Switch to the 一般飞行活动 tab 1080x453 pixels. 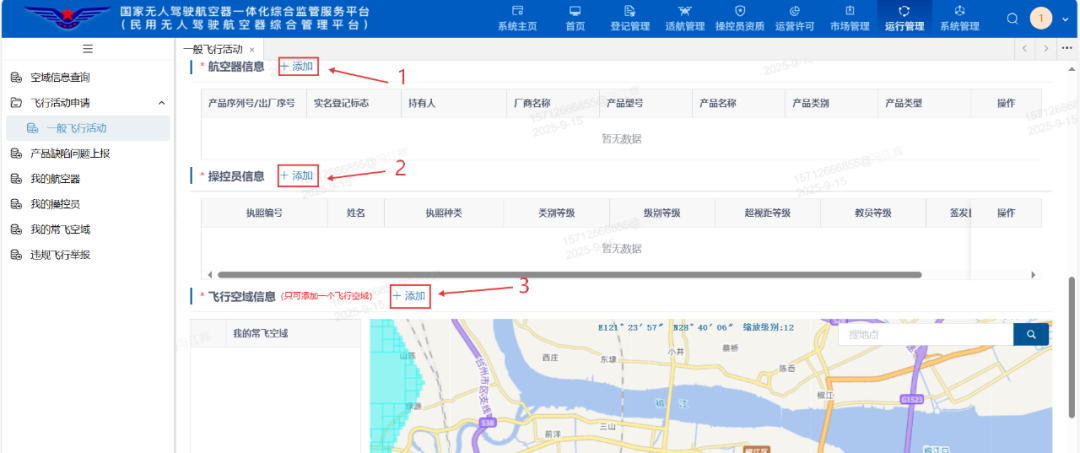click(x=213, y=50)
